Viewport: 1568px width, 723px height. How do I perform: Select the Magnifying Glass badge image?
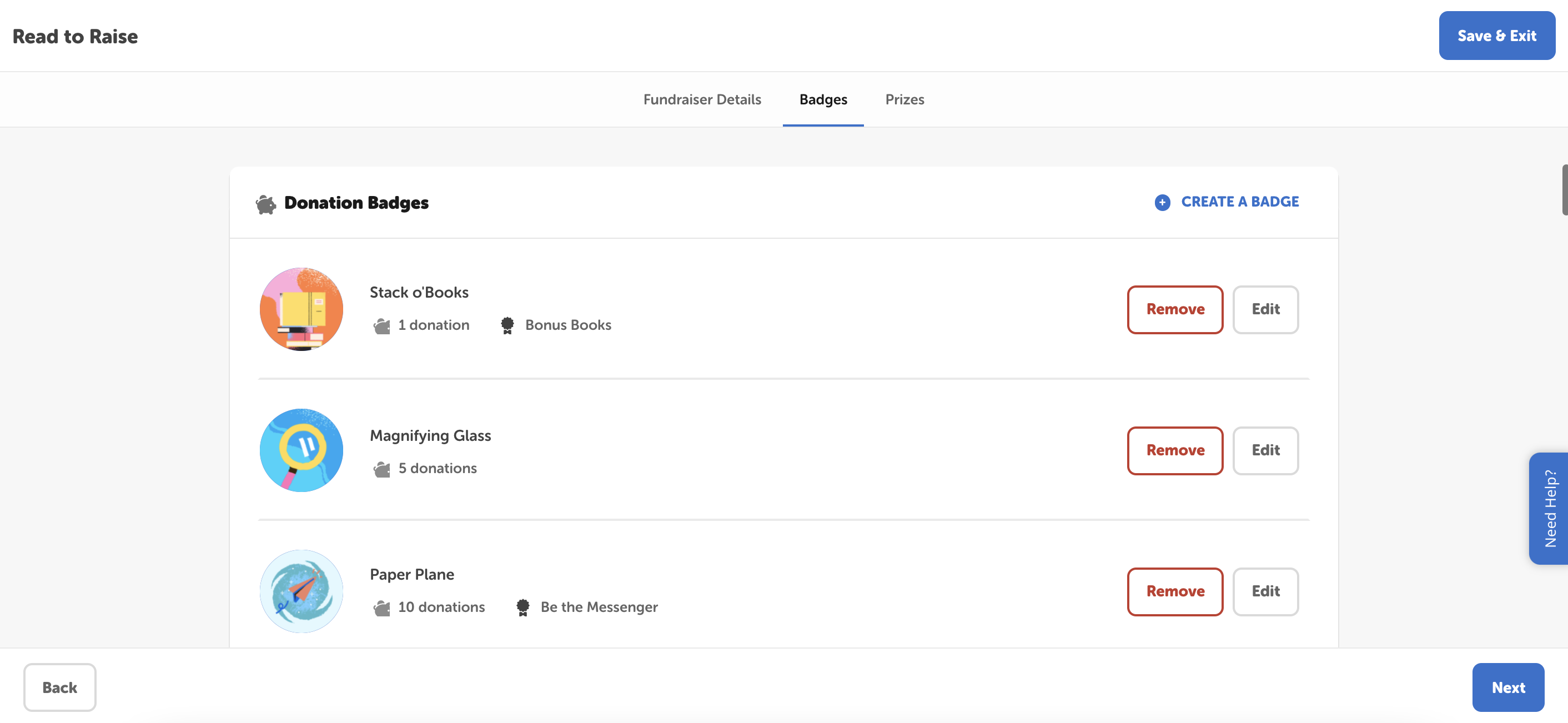[x=301, y=450]
